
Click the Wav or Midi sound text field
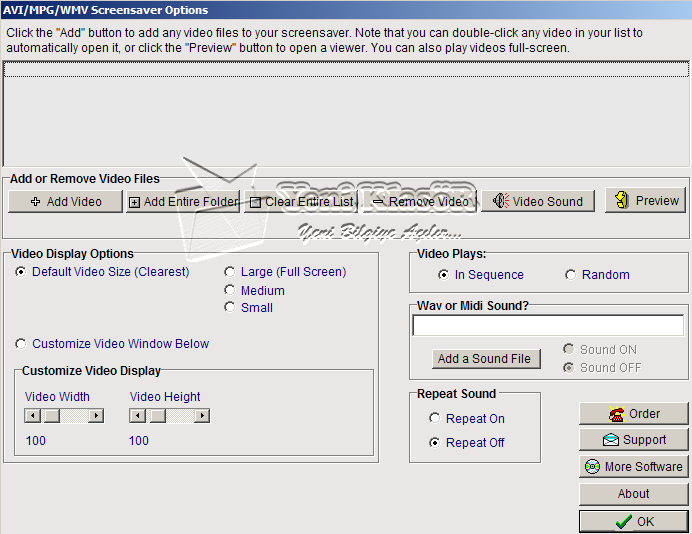(547, 326)
